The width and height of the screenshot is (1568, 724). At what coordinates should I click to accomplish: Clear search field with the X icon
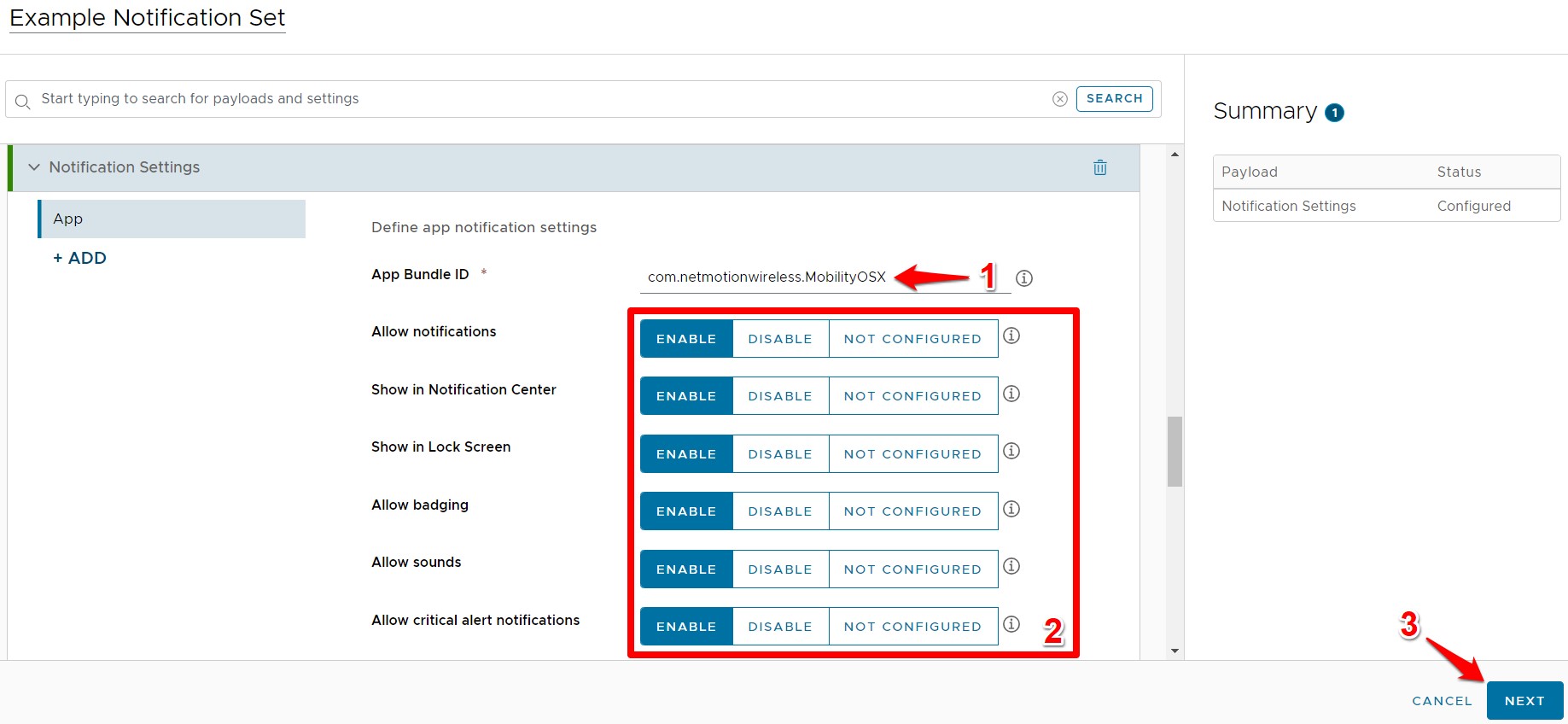(1060, 99)
